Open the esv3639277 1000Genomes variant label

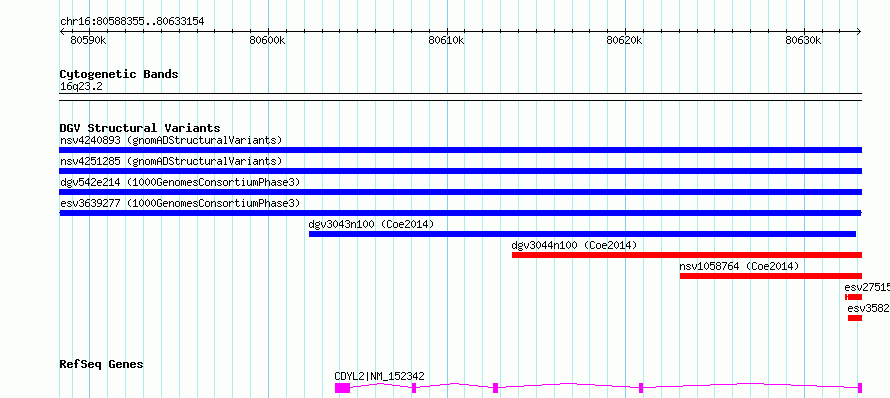(x=180, y=203)
